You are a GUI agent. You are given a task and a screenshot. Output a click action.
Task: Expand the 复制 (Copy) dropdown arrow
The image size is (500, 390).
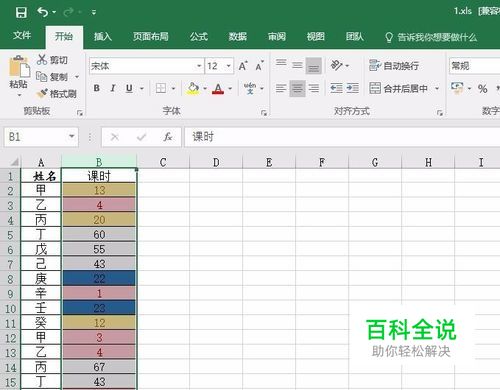point(77,77)
